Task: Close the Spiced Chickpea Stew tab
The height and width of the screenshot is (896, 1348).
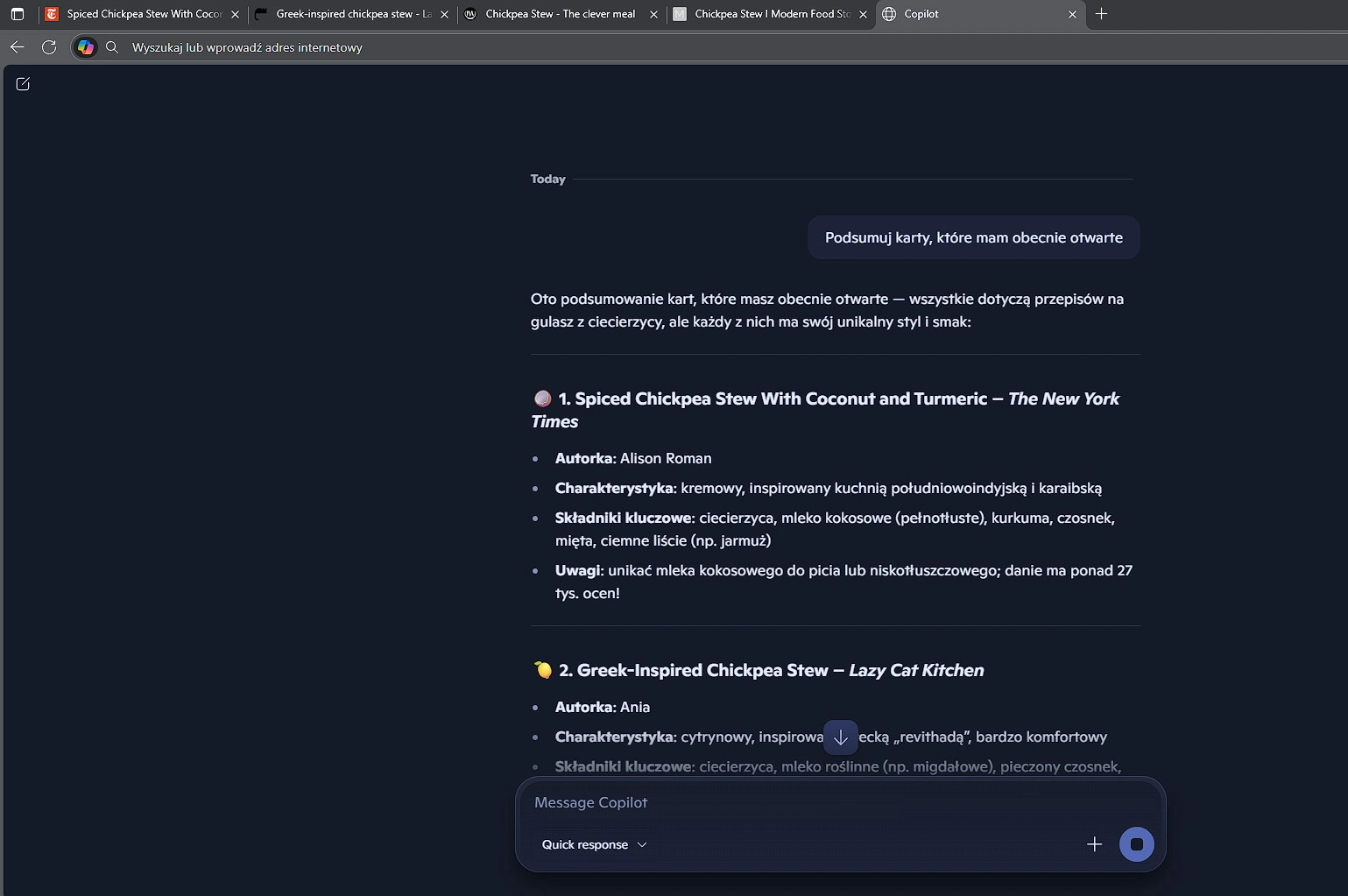Action: point(235,14)
